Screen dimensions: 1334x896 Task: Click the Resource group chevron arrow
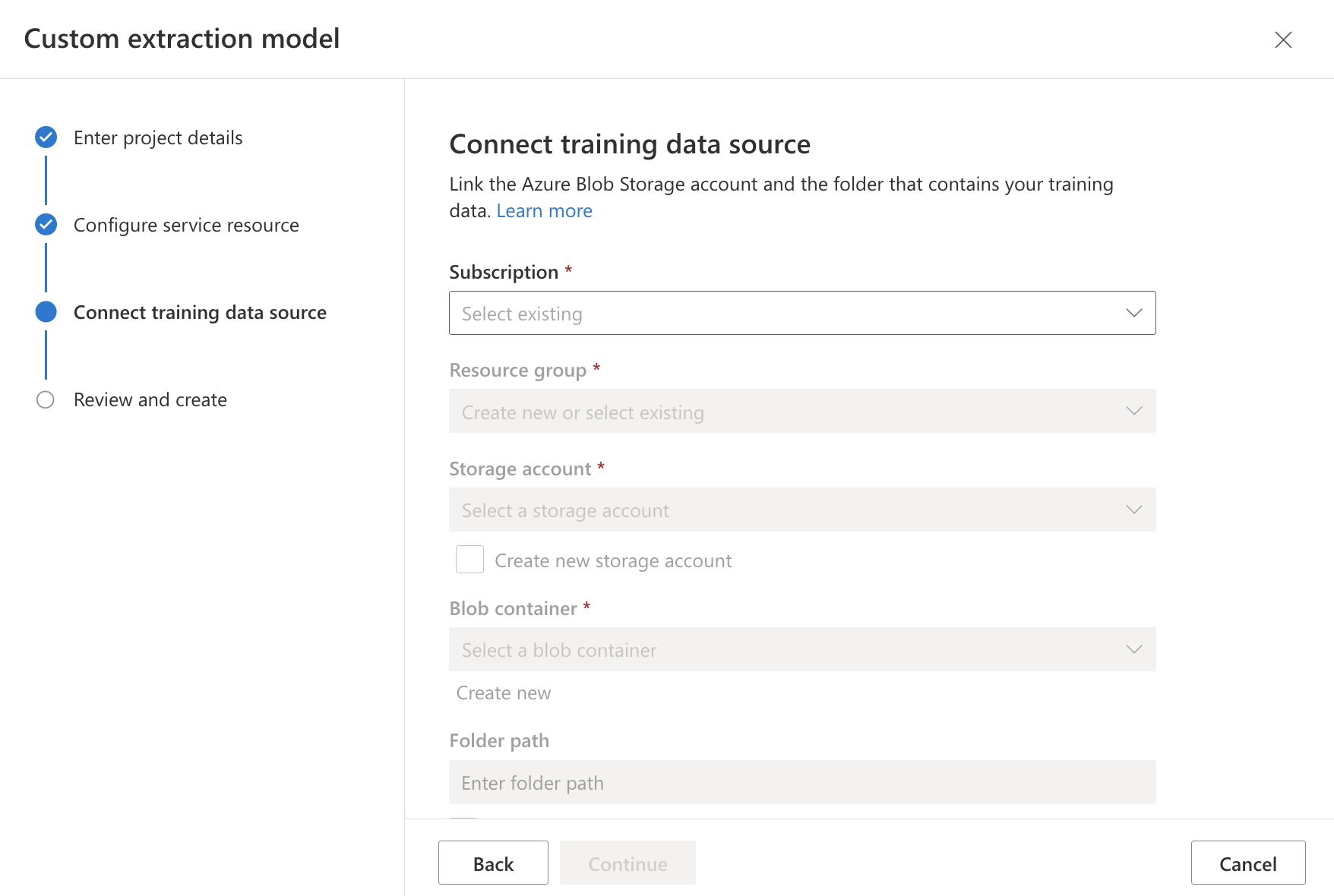pyautogui.click(x=1133, y=411)
